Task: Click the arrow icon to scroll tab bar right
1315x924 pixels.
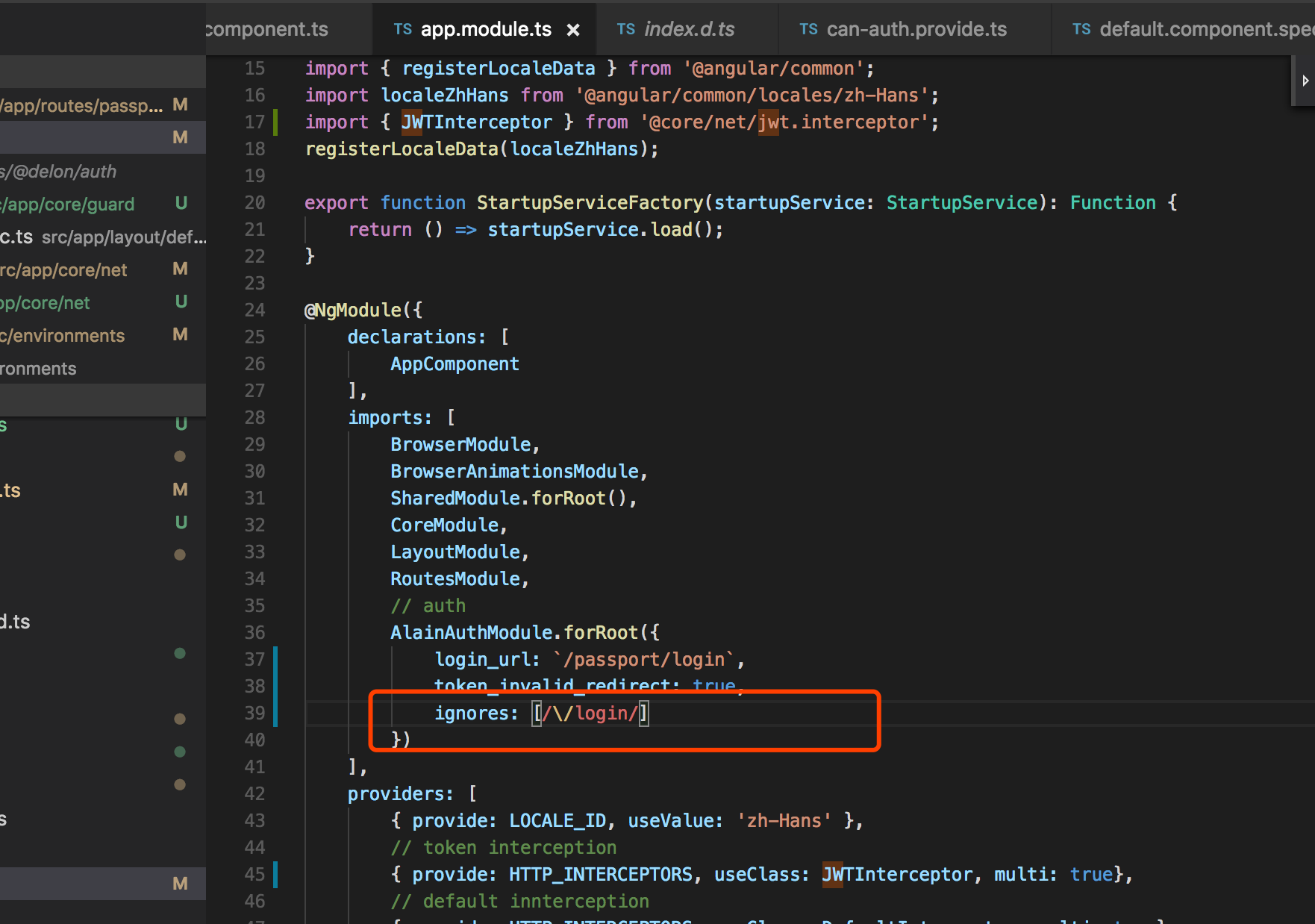Action: (x=1305, y=79)
